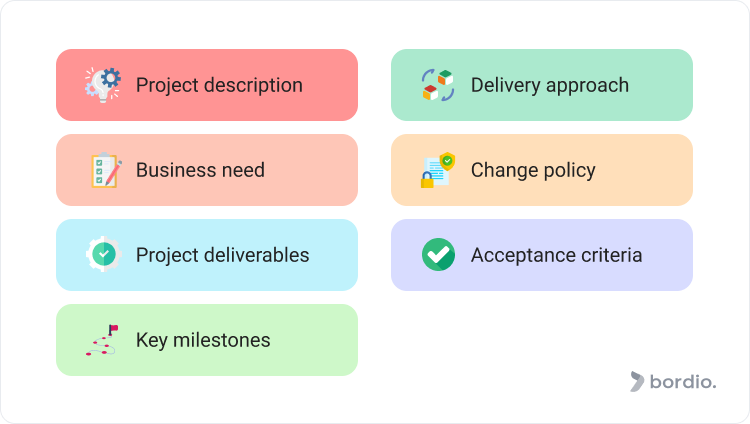The height and width of the screenshot is (424, 750).
Task: Choose the Delivery approach card
Action: tap(542, 85)
